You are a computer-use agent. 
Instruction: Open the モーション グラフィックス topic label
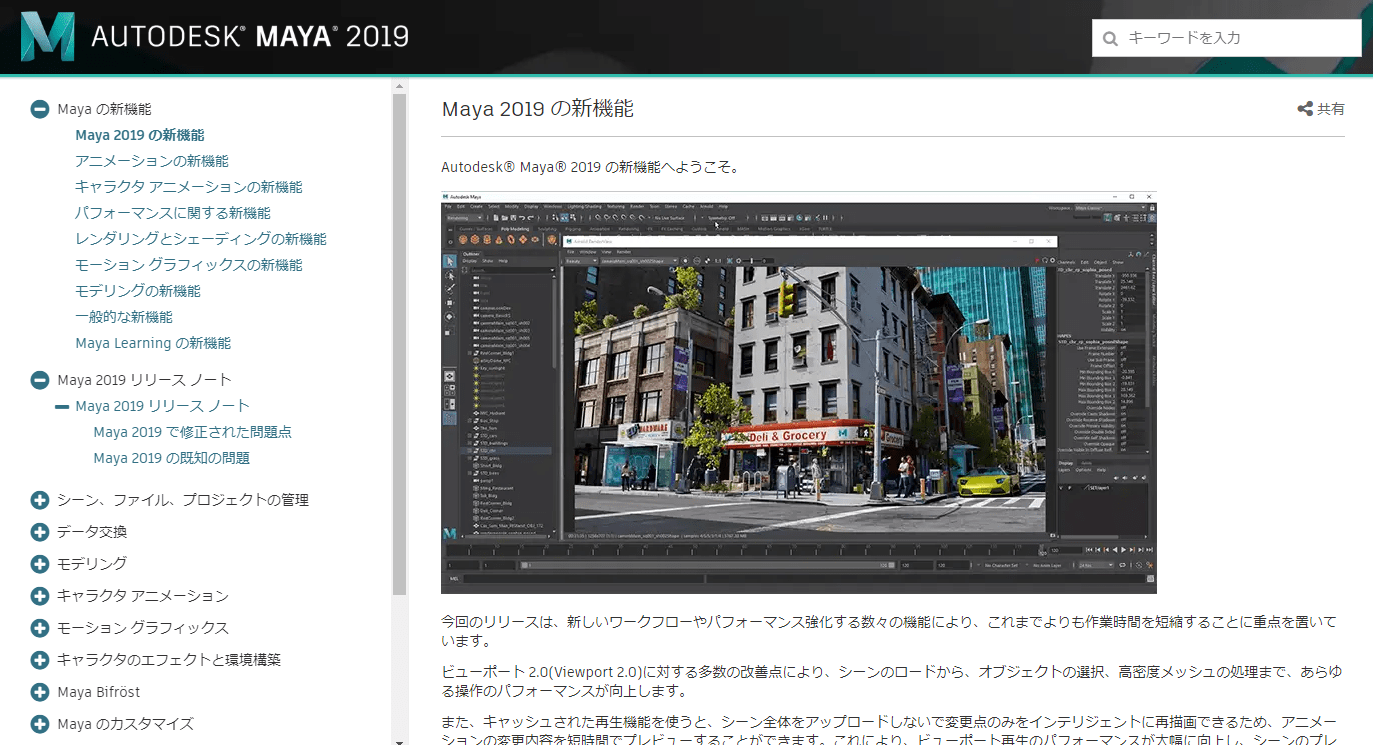click(143, 628)
